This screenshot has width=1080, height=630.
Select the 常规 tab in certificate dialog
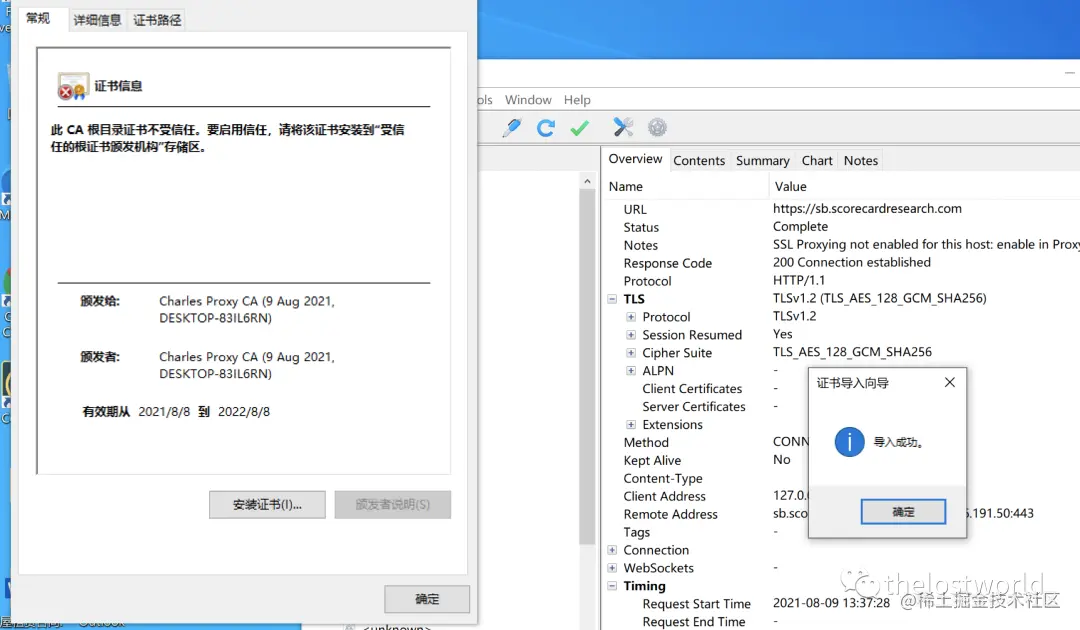point(39,19)
